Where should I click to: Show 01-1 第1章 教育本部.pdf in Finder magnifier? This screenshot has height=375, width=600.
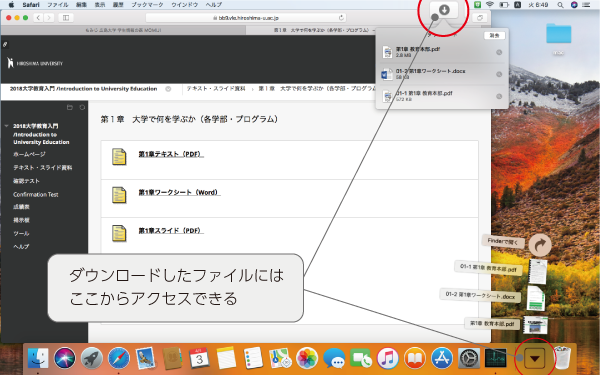click(499, 96)
